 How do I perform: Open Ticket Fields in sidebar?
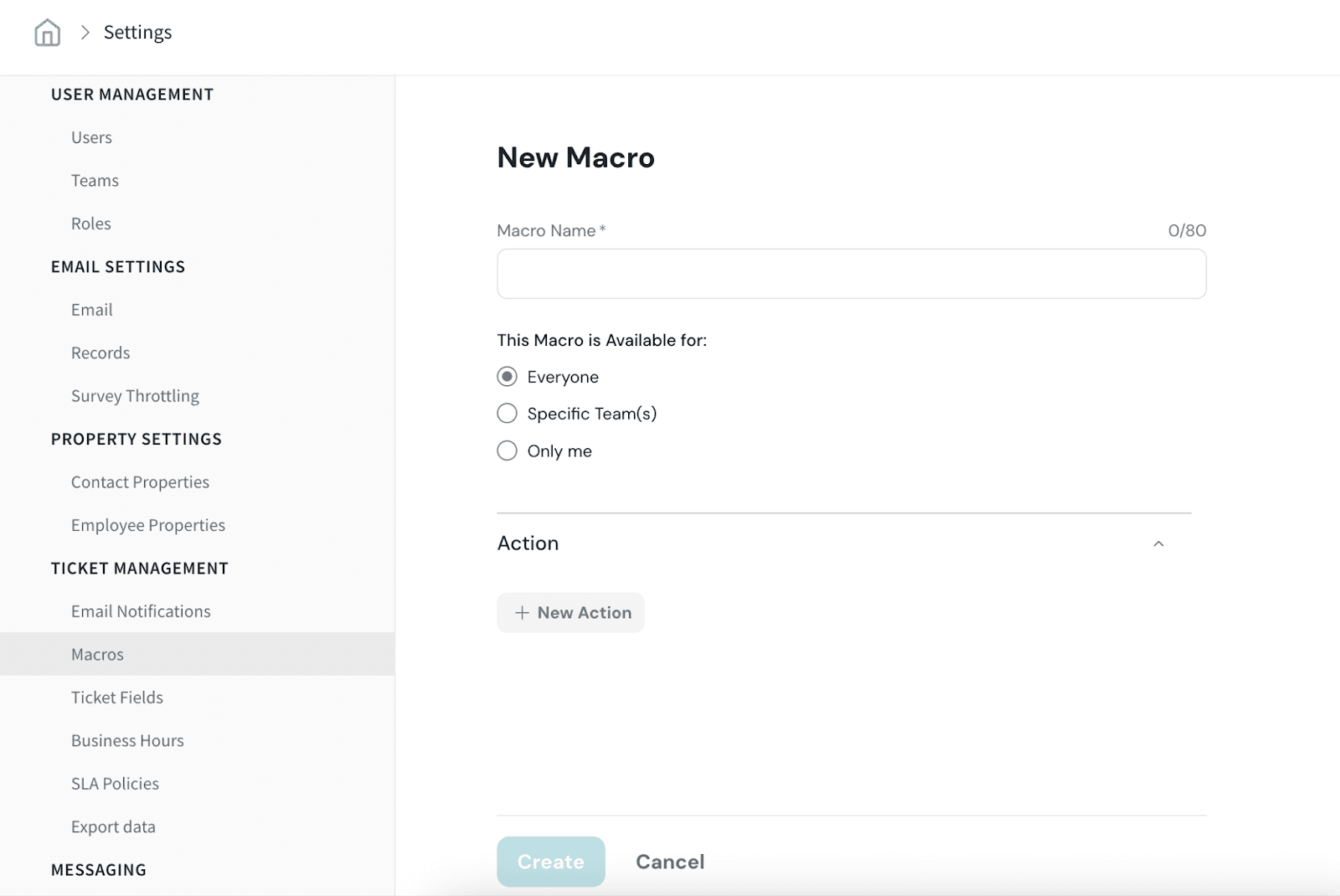(116, 698)
